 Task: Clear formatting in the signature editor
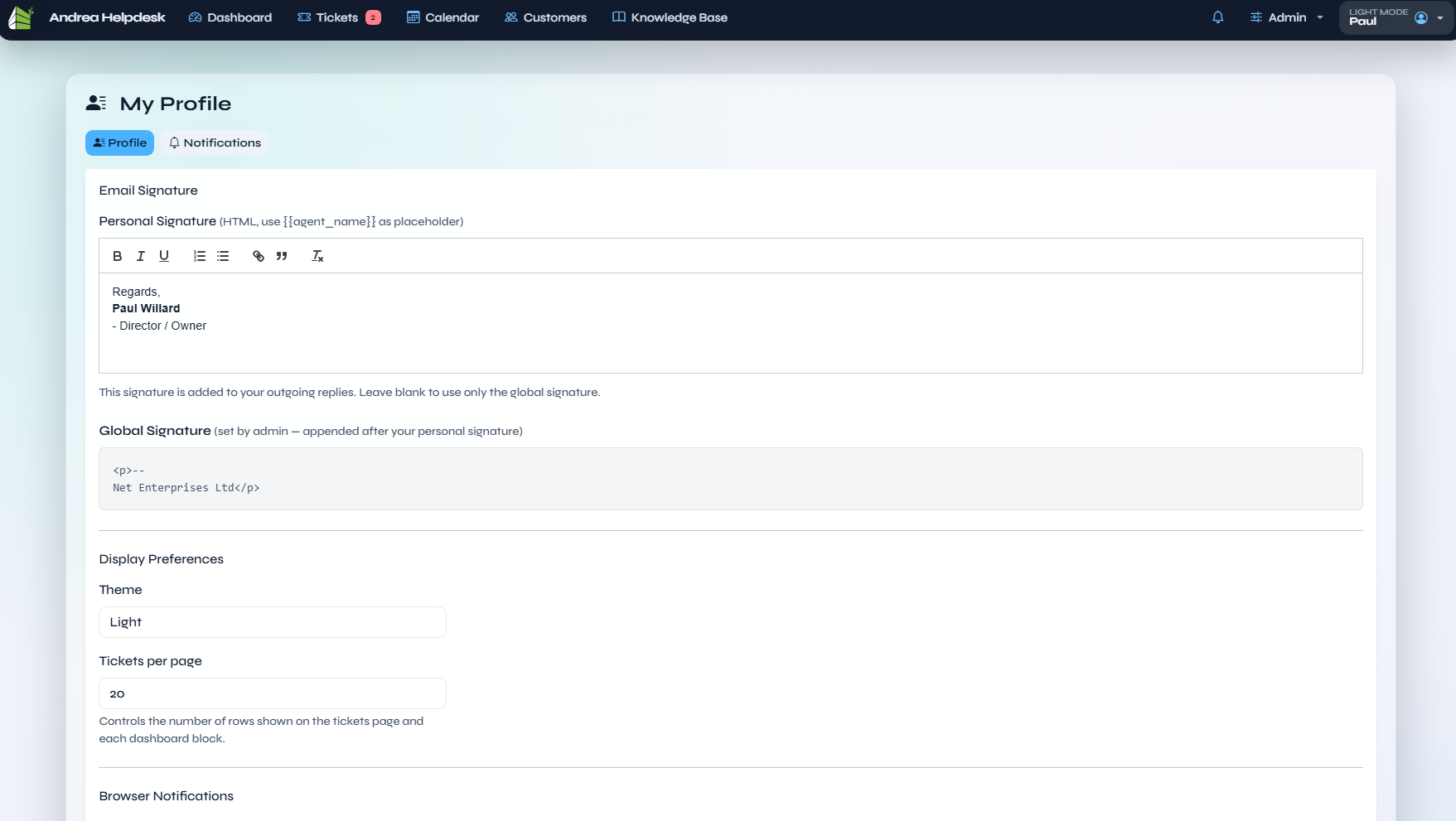317,256
